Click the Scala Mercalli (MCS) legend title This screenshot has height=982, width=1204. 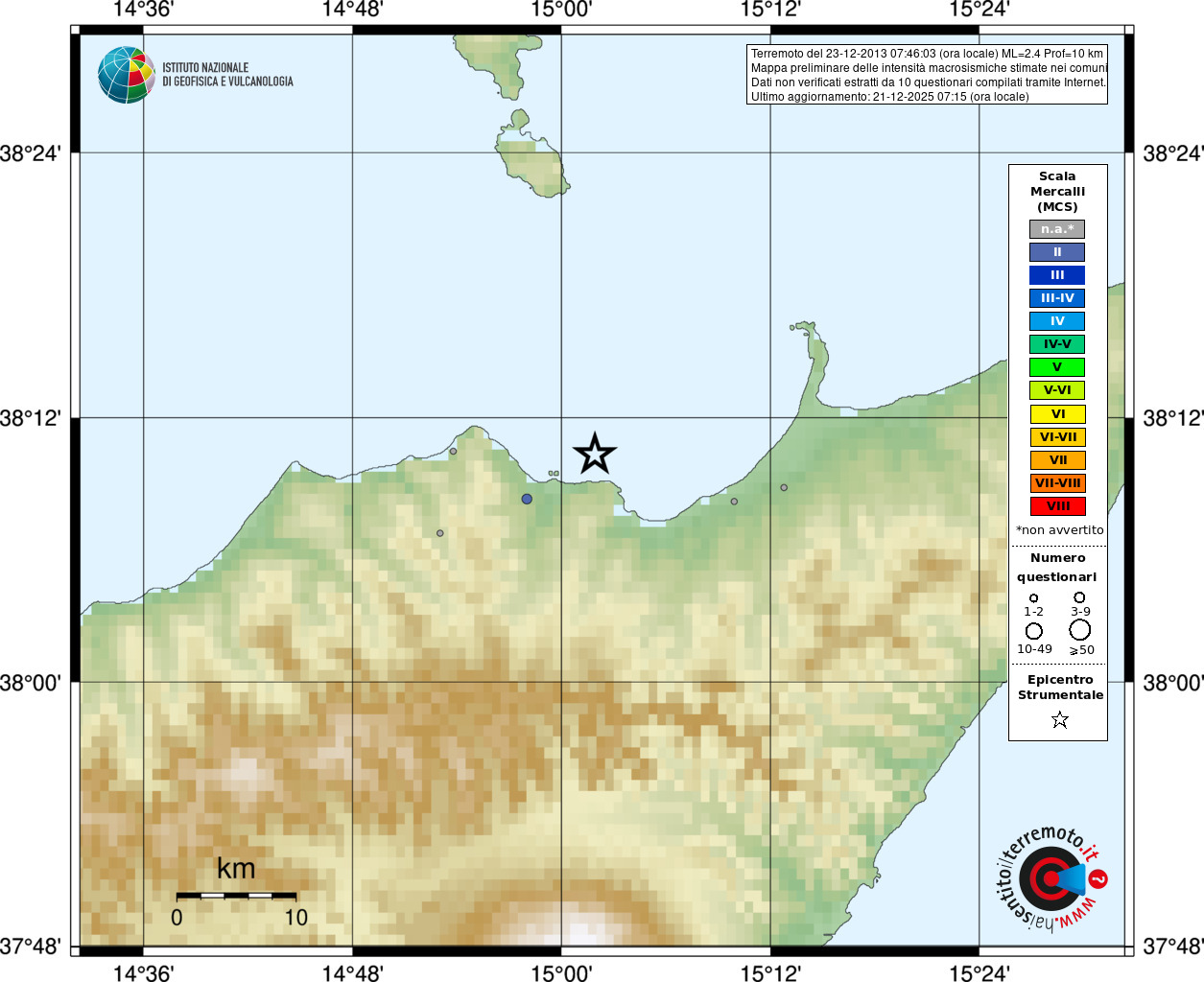tap(1057, 192)
